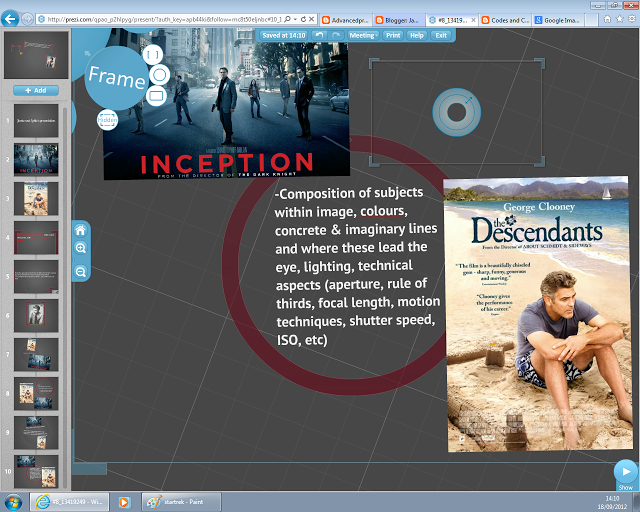Select path thumbnail 1
This screenshot has height=512, width=640.
coord(36,120)
